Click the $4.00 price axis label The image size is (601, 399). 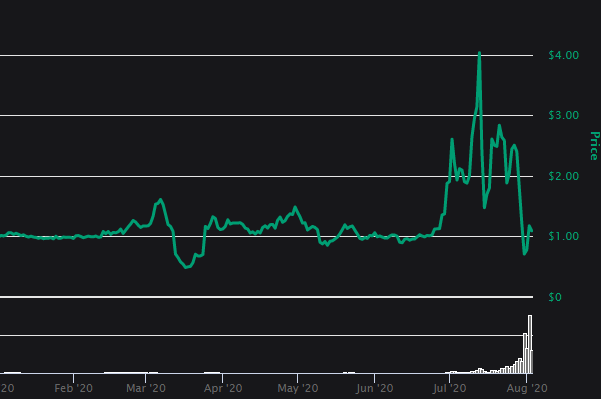[x=563, y=55]
